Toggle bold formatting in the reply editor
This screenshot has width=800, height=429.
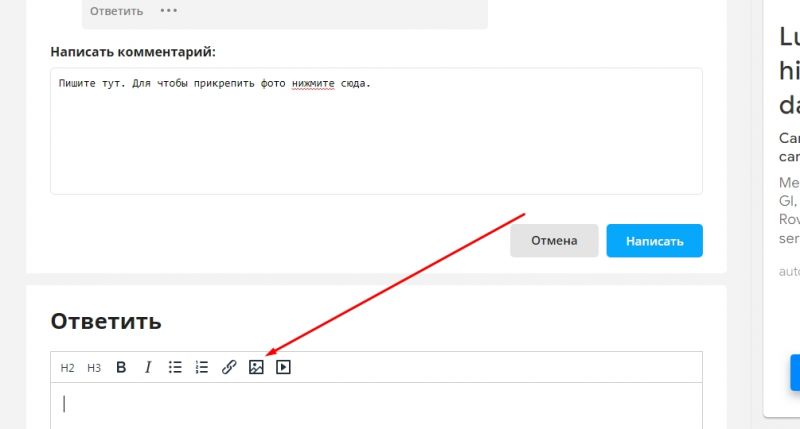(x=121, y=367)
